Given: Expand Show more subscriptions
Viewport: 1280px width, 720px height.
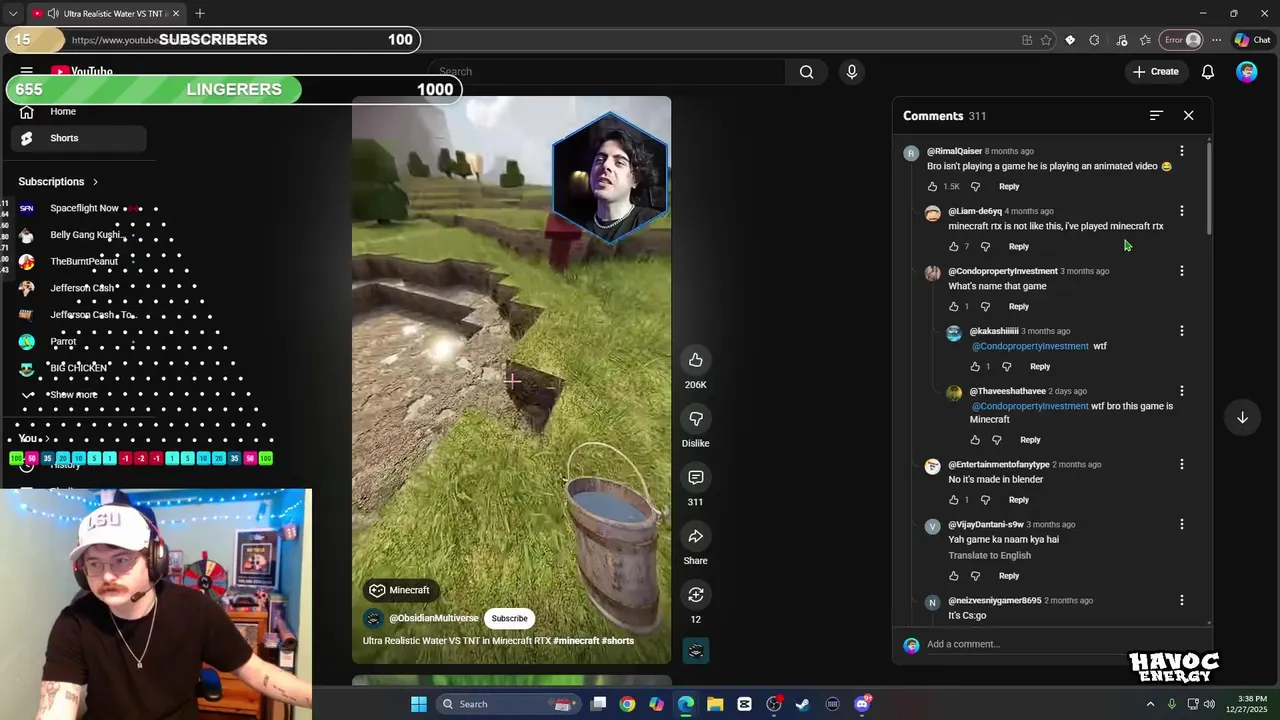Looking at the screenshot, I should [78, 395].
